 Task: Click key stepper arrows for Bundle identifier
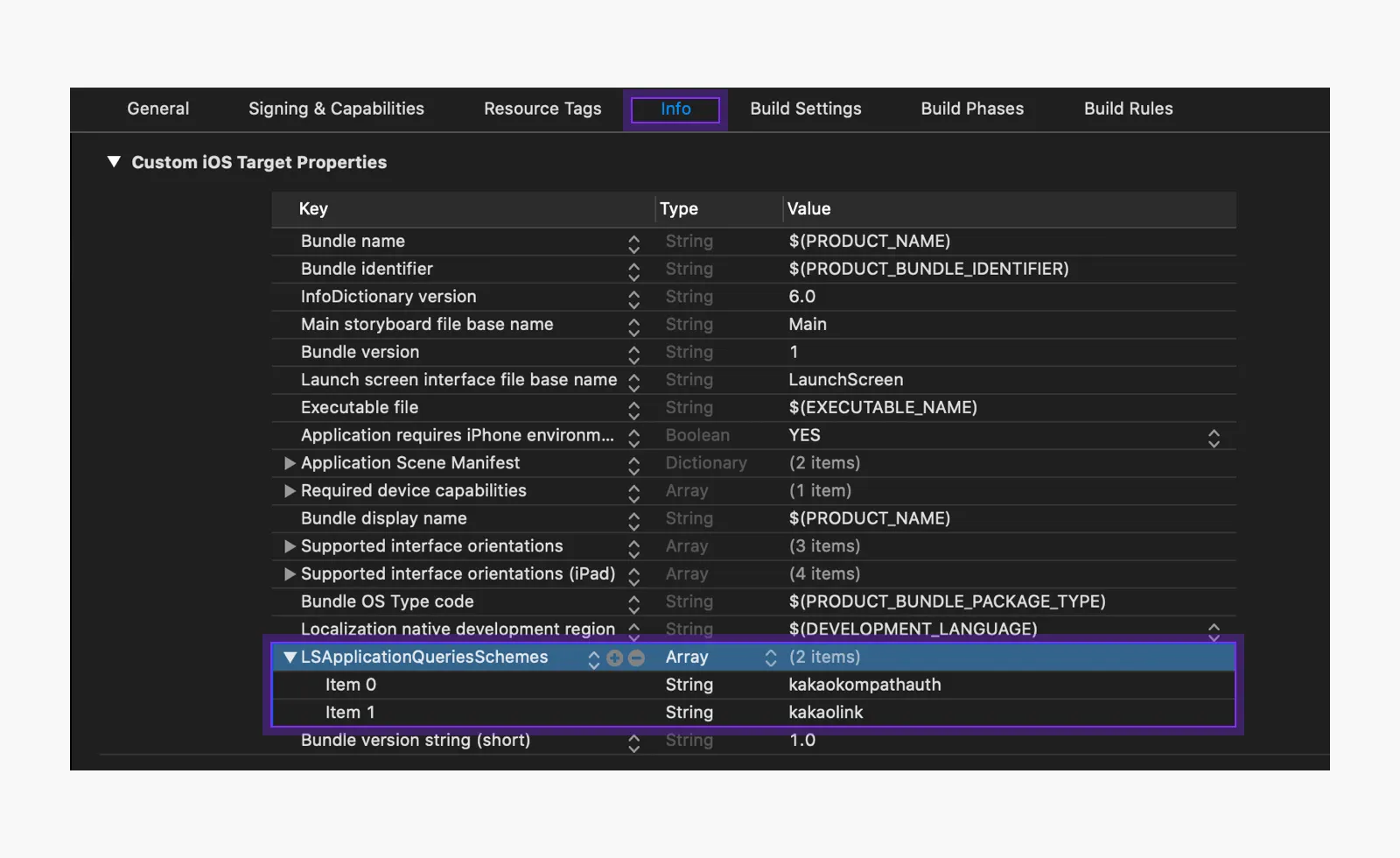(633, 271)
